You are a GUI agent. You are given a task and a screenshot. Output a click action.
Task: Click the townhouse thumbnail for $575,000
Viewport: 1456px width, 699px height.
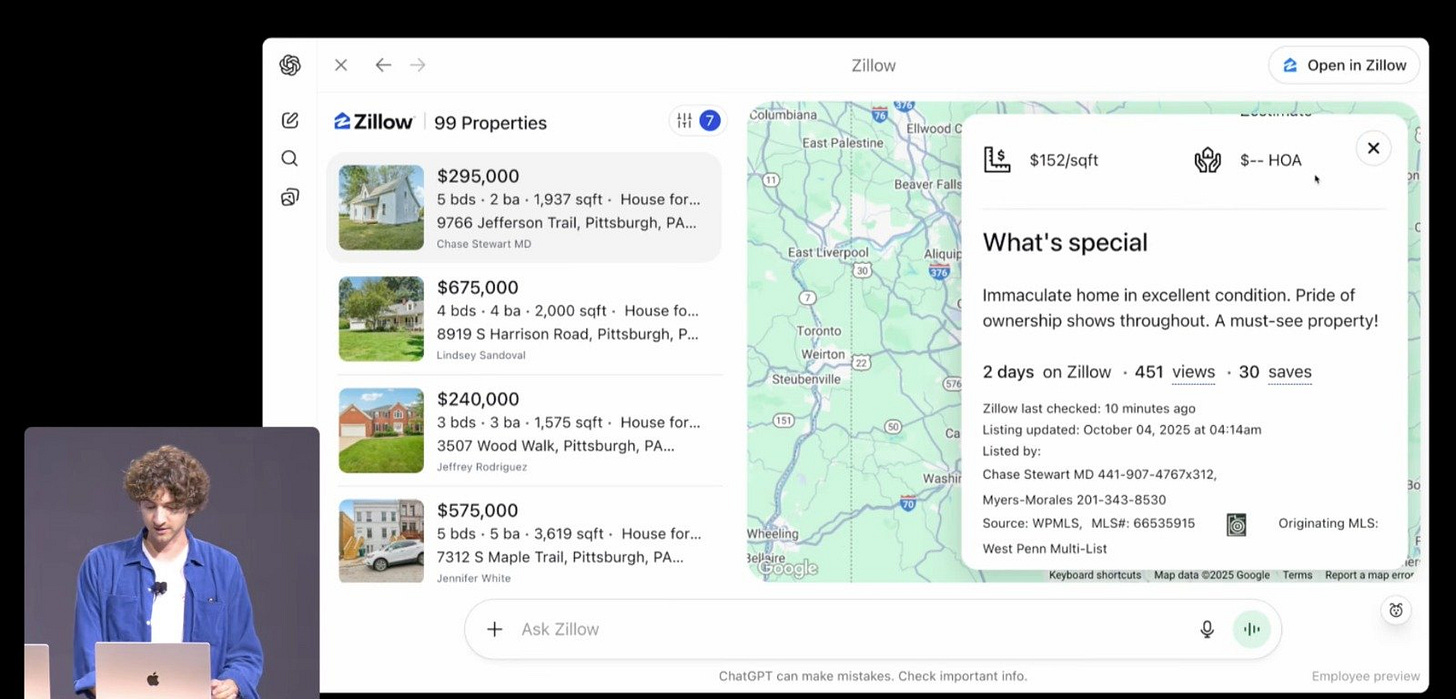coord(381,541)
